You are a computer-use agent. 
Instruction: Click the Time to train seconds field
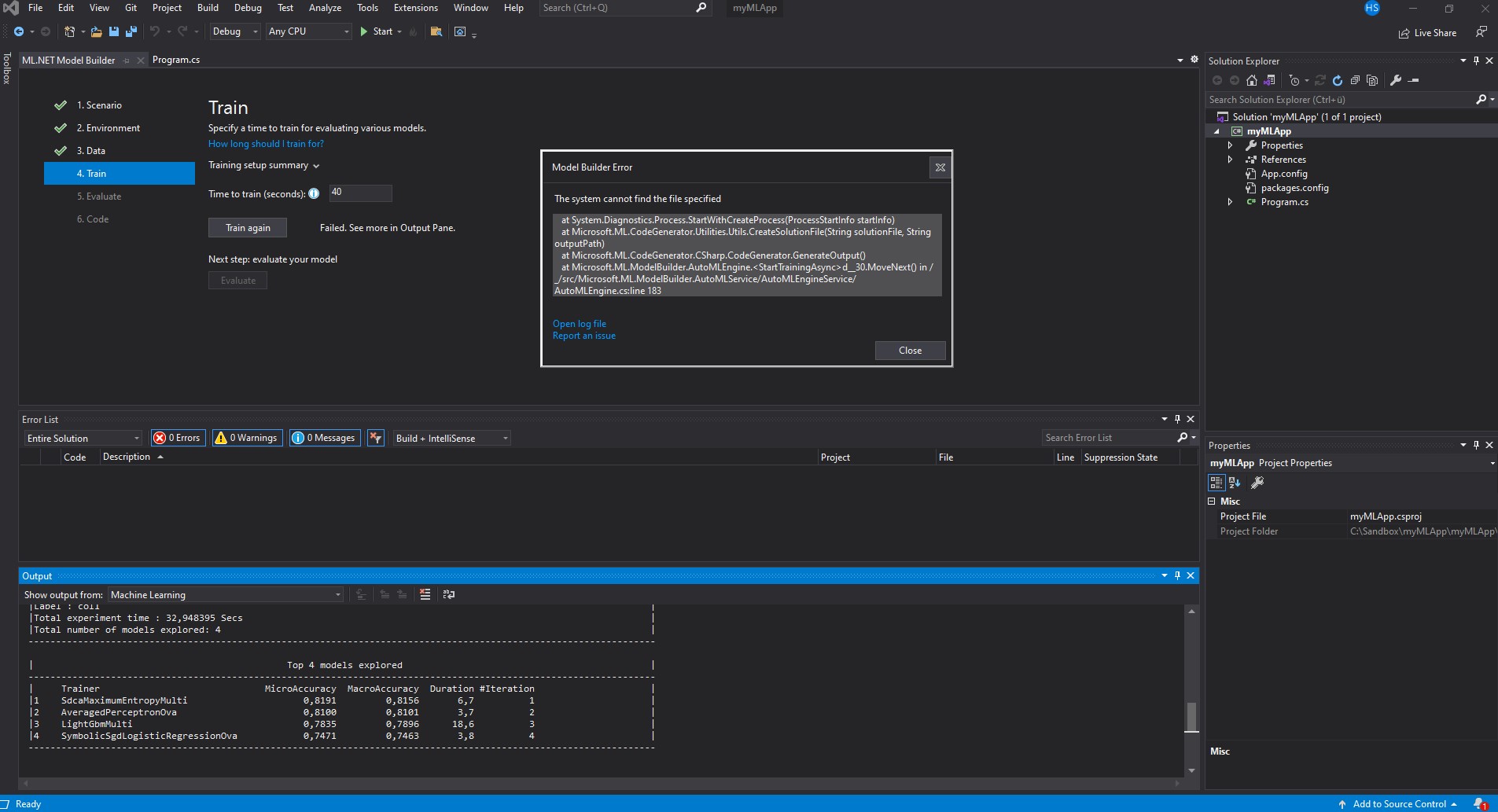click(360, 193)
